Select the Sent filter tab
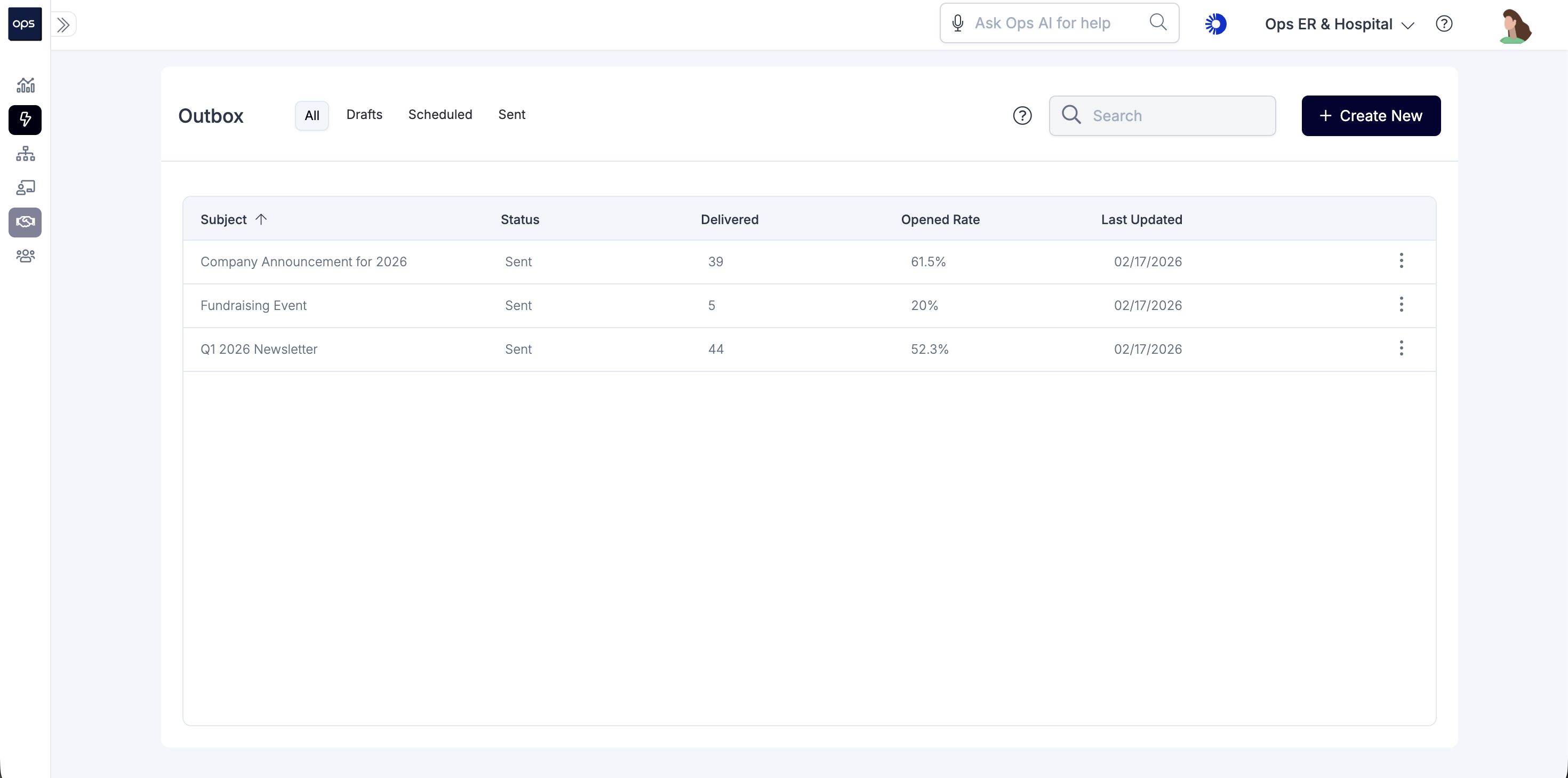The image size is (1568, 778). point(511,115)
